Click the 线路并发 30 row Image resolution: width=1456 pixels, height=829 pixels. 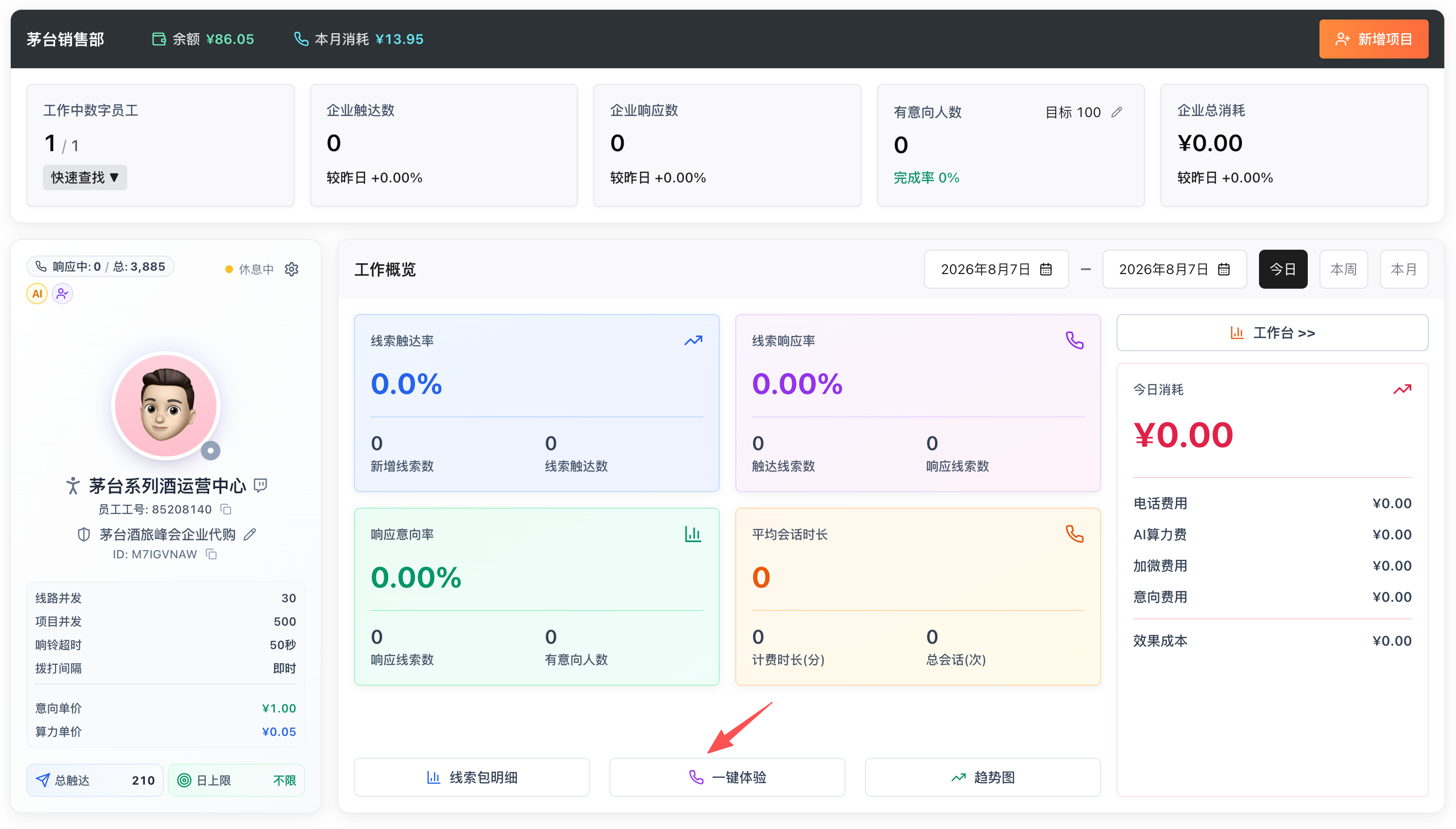coord(166,598)
